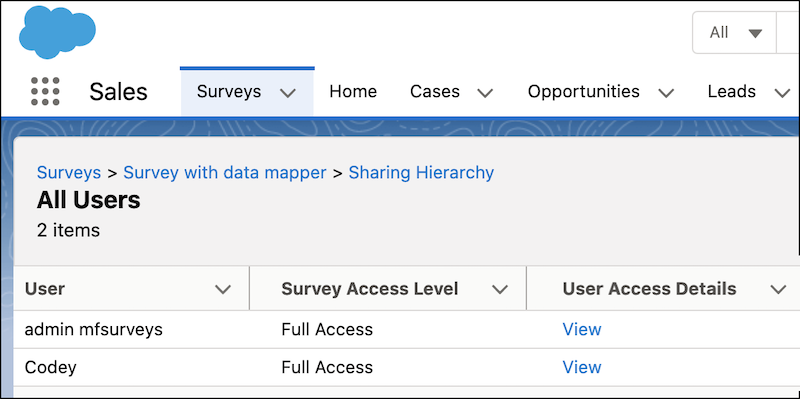This screenshot has width=800, height=399.
Task: Select the admin mfsurveys user cell
Action: [x=93, y=329]
